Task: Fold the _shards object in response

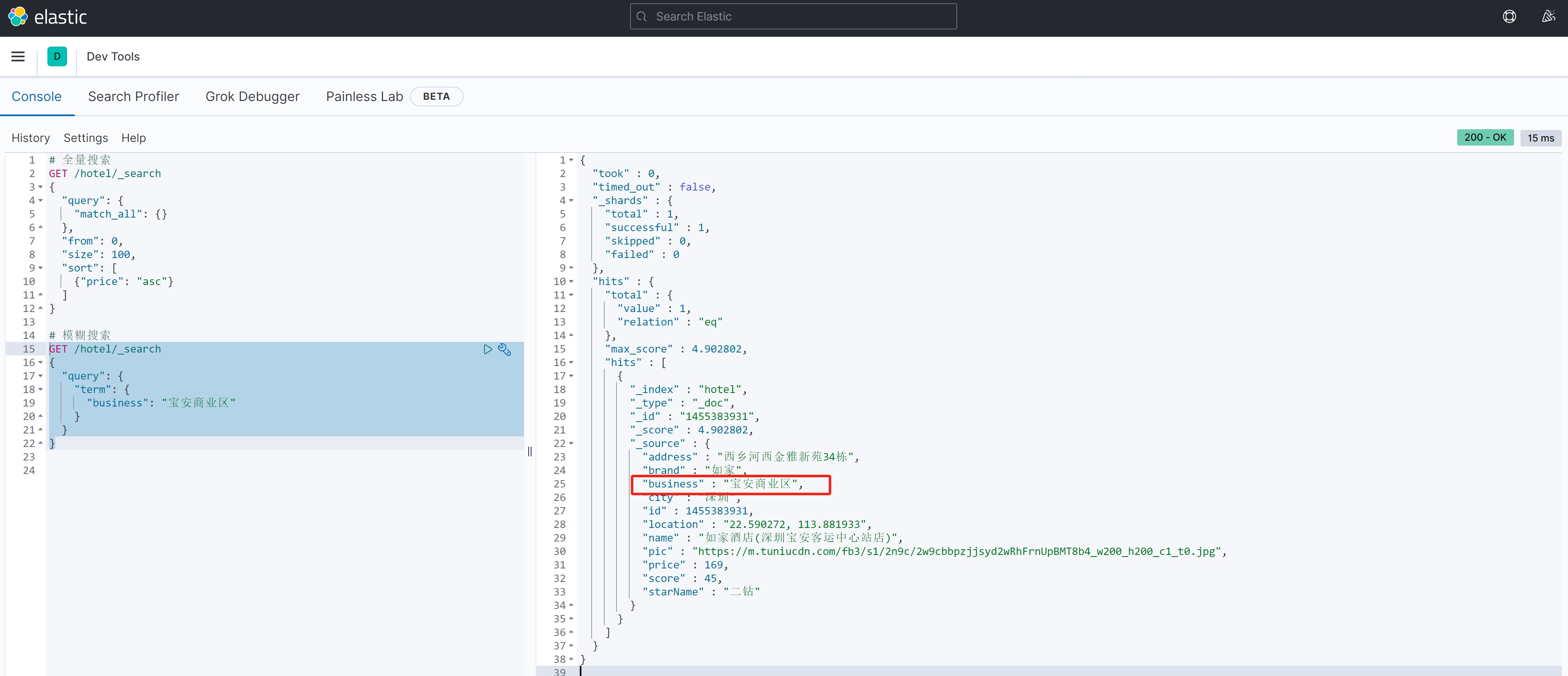Action: (571, 200)
